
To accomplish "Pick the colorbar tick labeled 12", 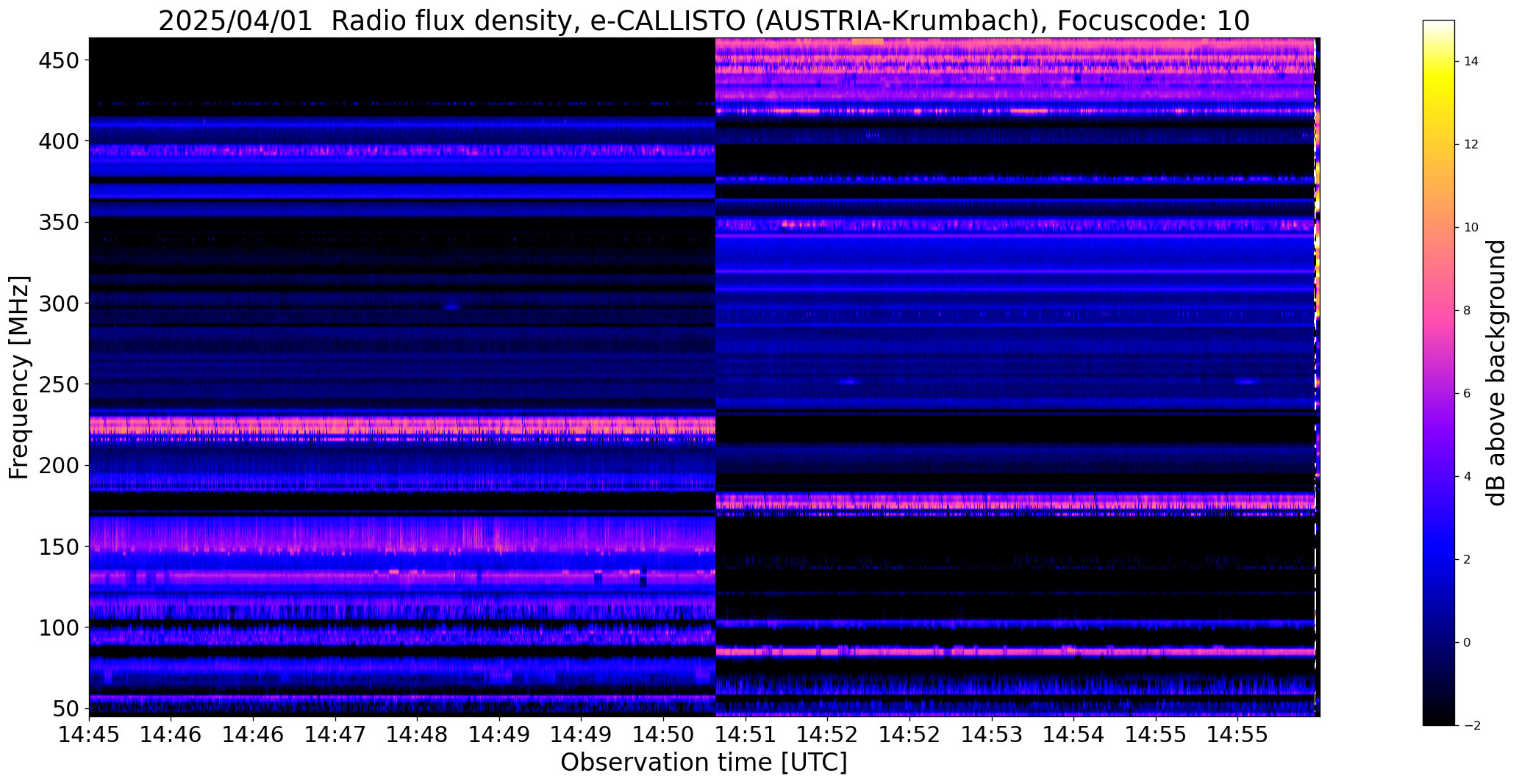I will (1470, 145).
